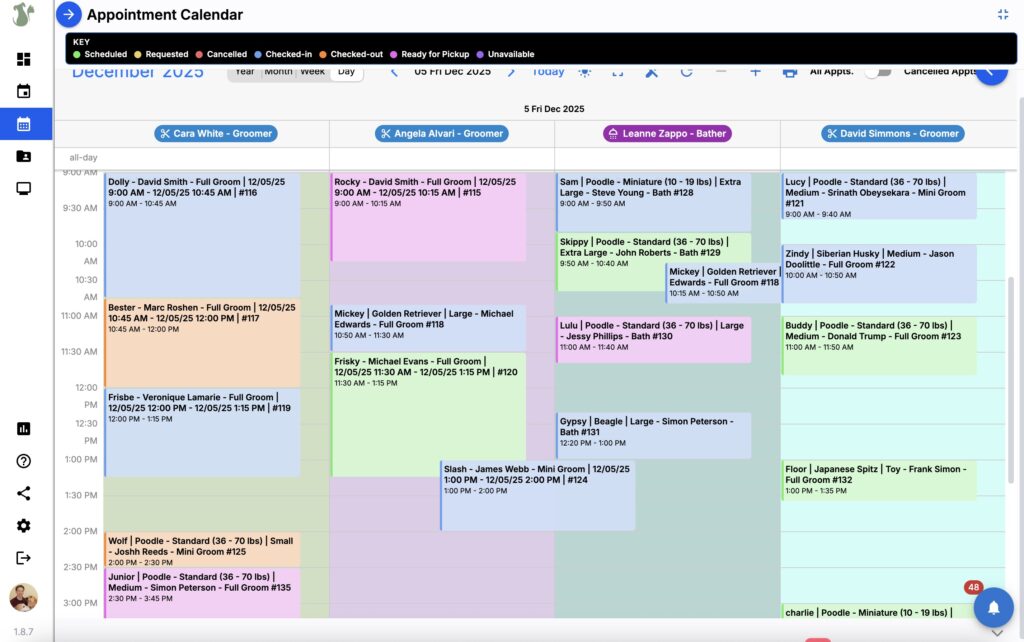The width and height of the screenshot is (1024, 642).
Task: Zoom in calendar with plus icon
Action: (x=755, y=72)
